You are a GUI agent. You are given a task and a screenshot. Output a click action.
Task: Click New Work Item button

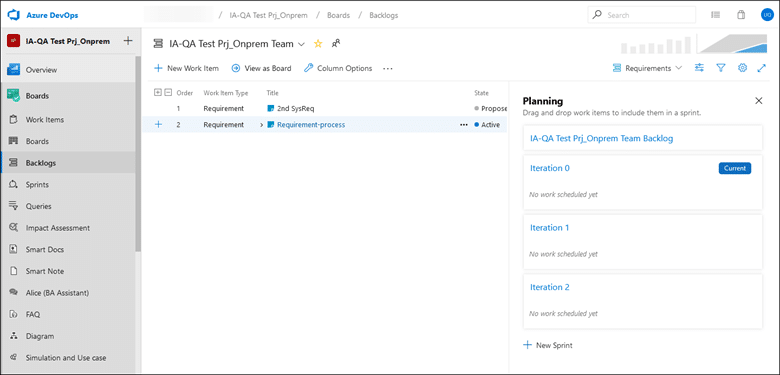(x=186, y=68)
